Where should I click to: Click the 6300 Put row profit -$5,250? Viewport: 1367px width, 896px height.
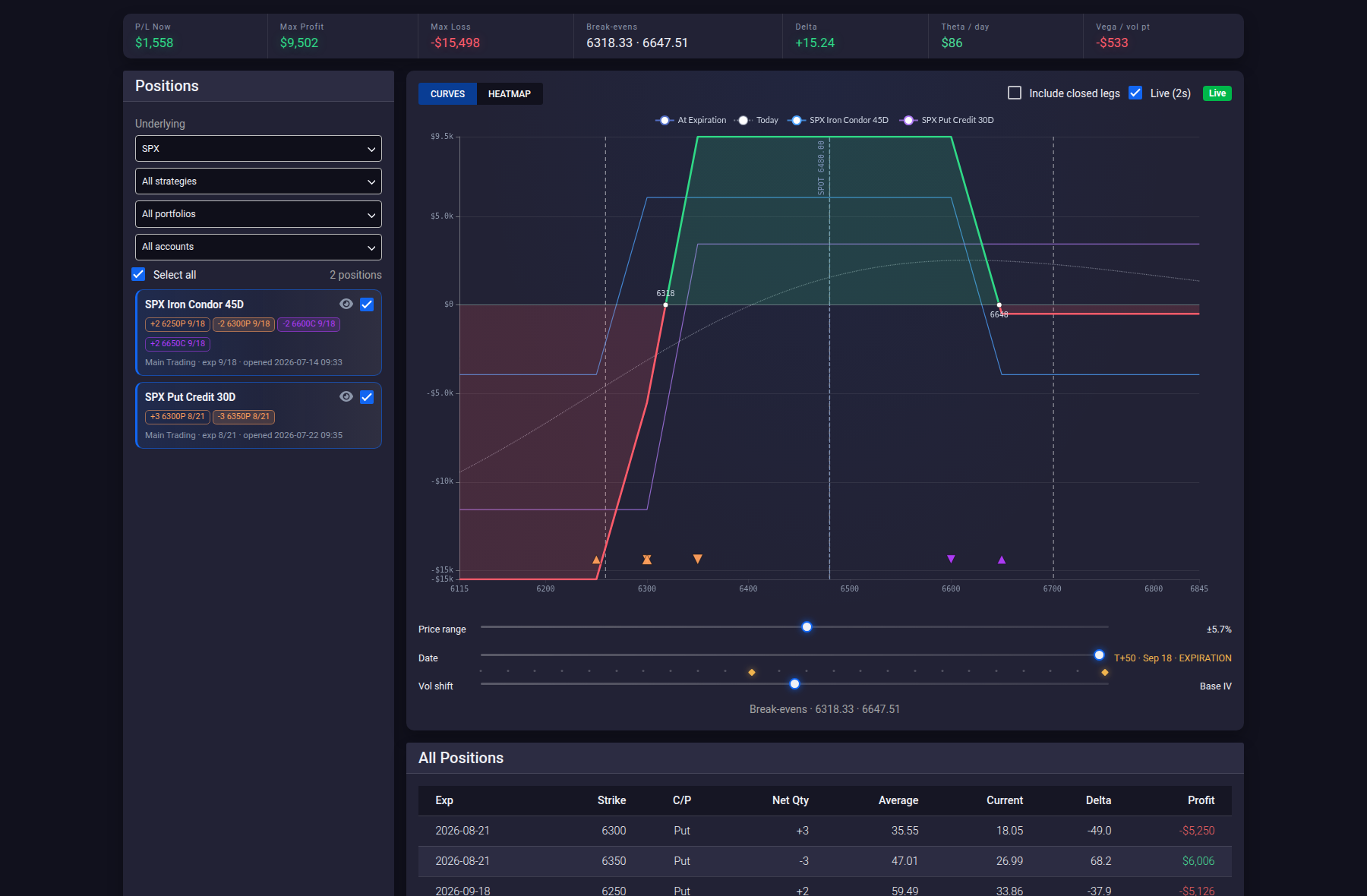click(x=1197, y=831)
